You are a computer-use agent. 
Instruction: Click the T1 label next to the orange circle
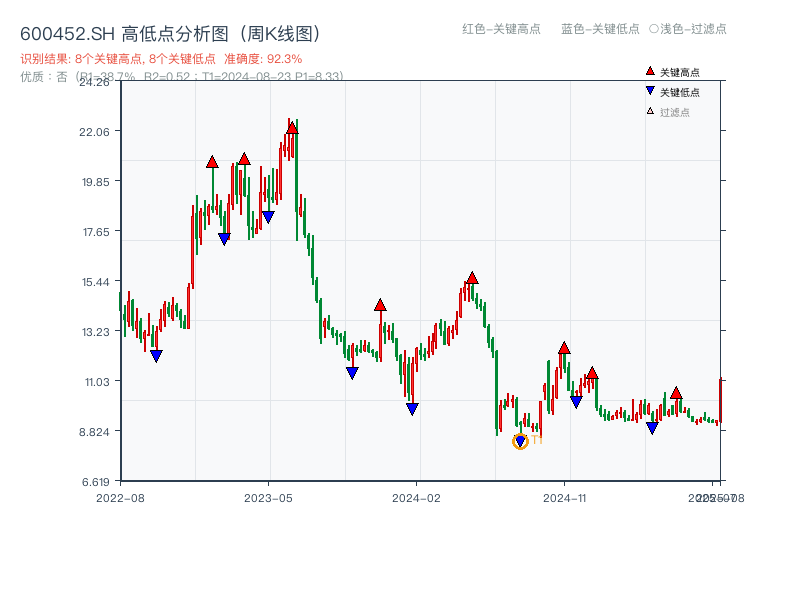[536, 438]
